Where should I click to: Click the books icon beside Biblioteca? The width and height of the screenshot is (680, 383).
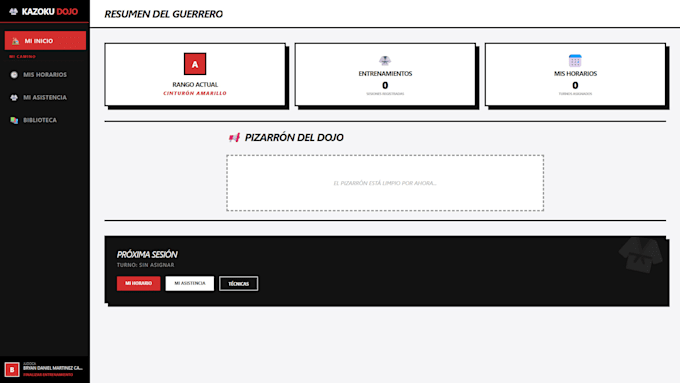point(14,120)
